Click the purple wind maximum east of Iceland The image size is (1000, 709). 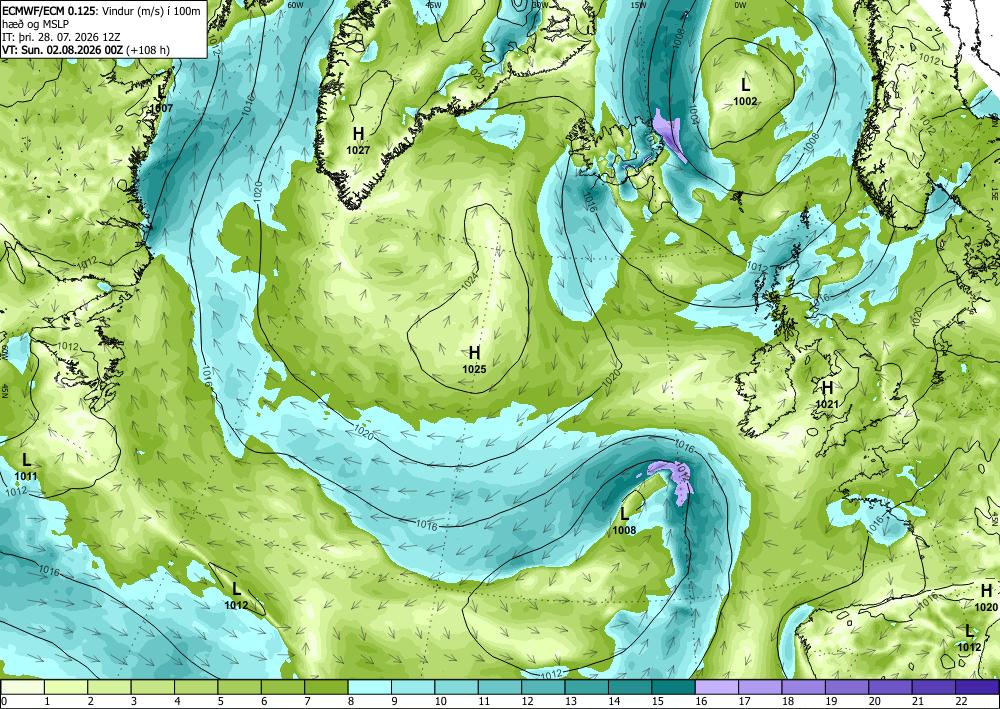[668, 134]
